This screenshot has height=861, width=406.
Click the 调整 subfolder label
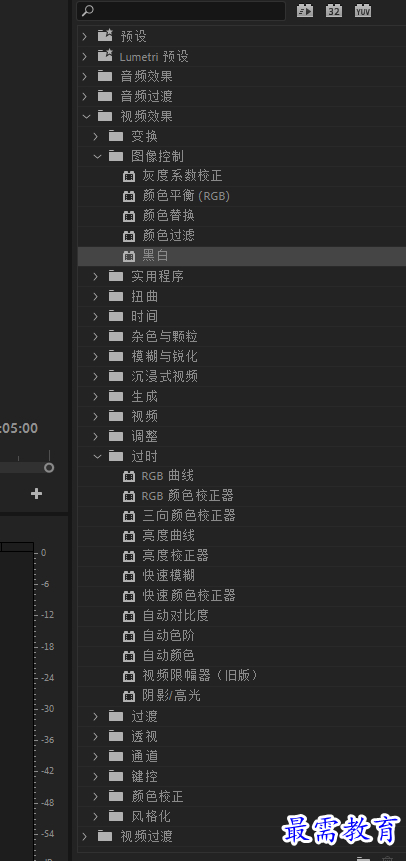click(144, 436)
